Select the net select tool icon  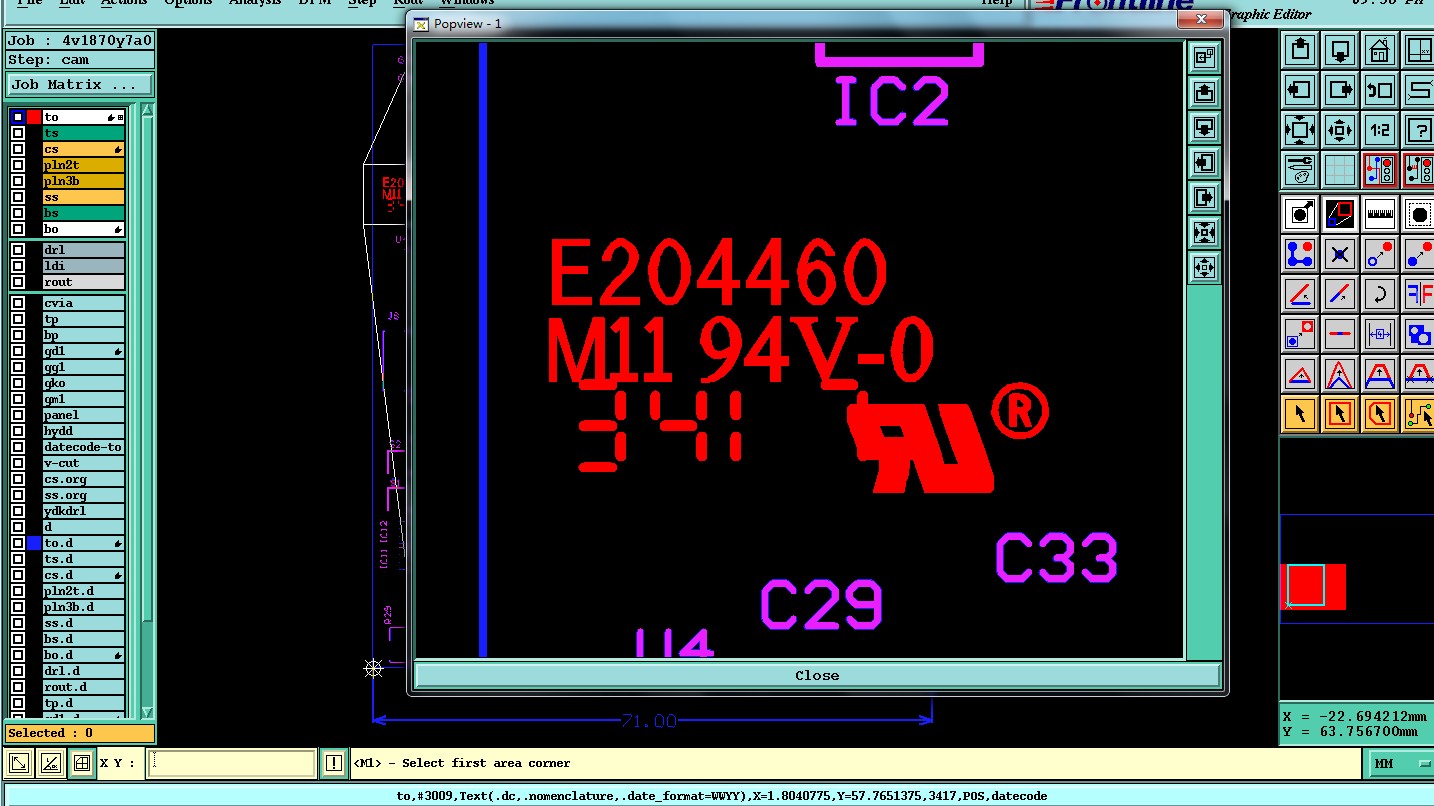tap(1418, 413)
